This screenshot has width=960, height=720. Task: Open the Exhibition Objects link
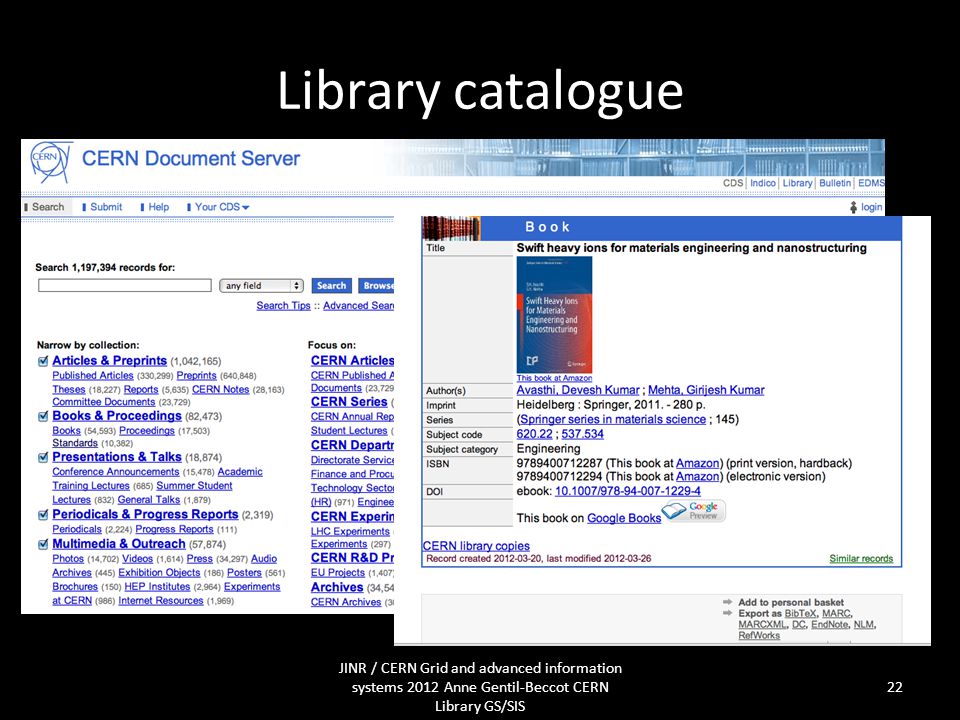tap(159, 572)
